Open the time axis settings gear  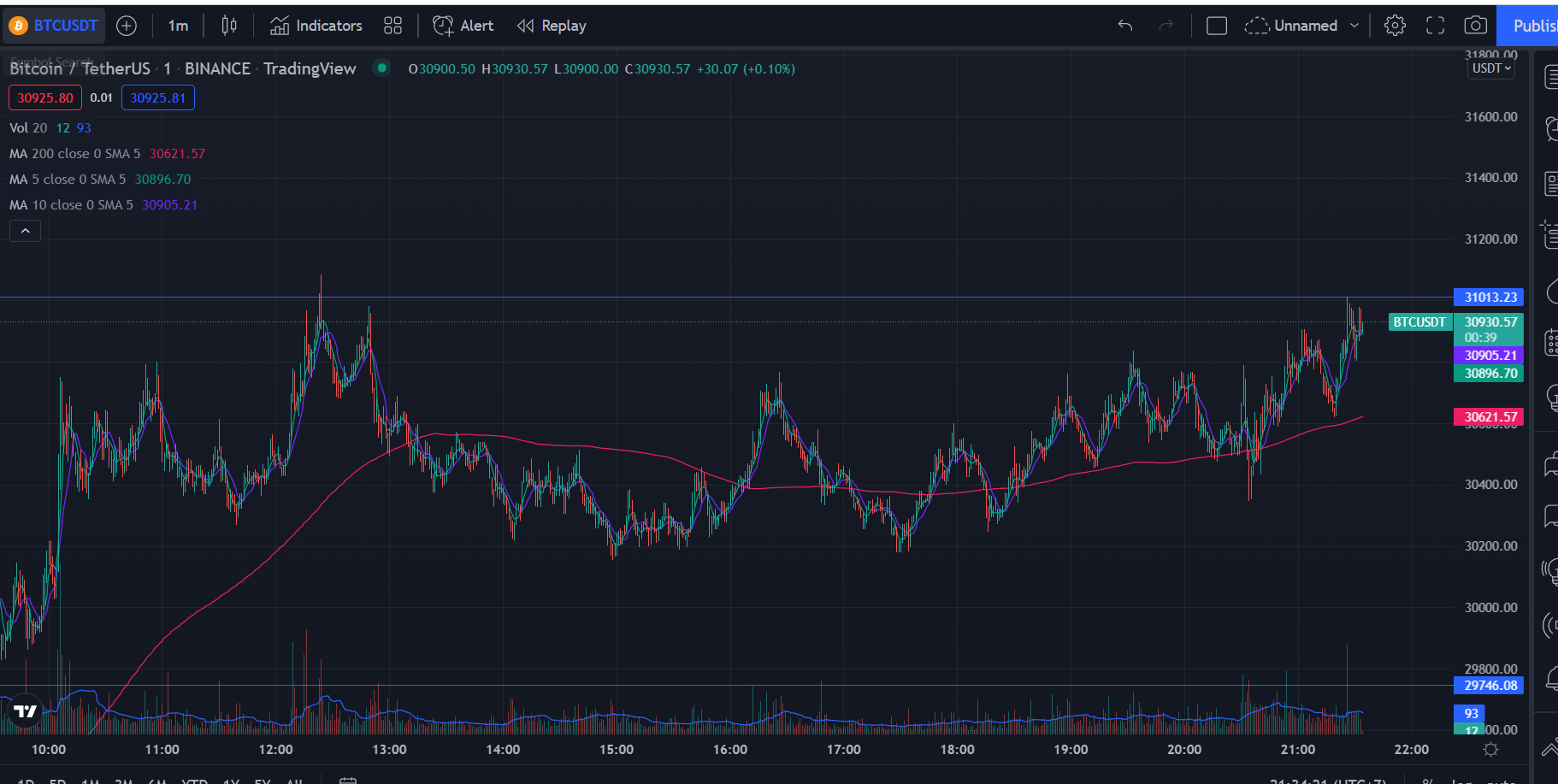pyautogui.click(x=1490, y=750)
